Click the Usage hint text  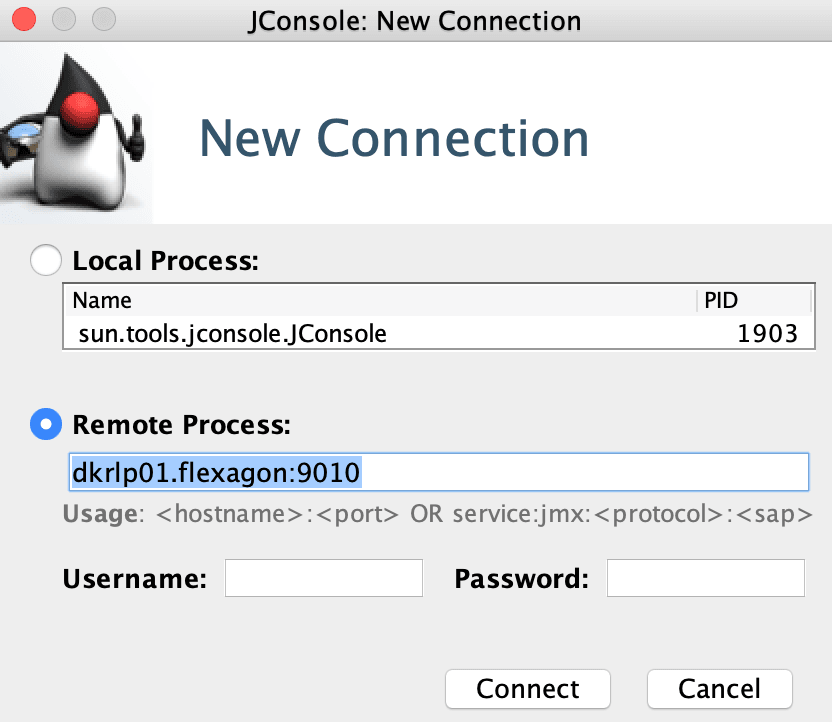[438, 514]
